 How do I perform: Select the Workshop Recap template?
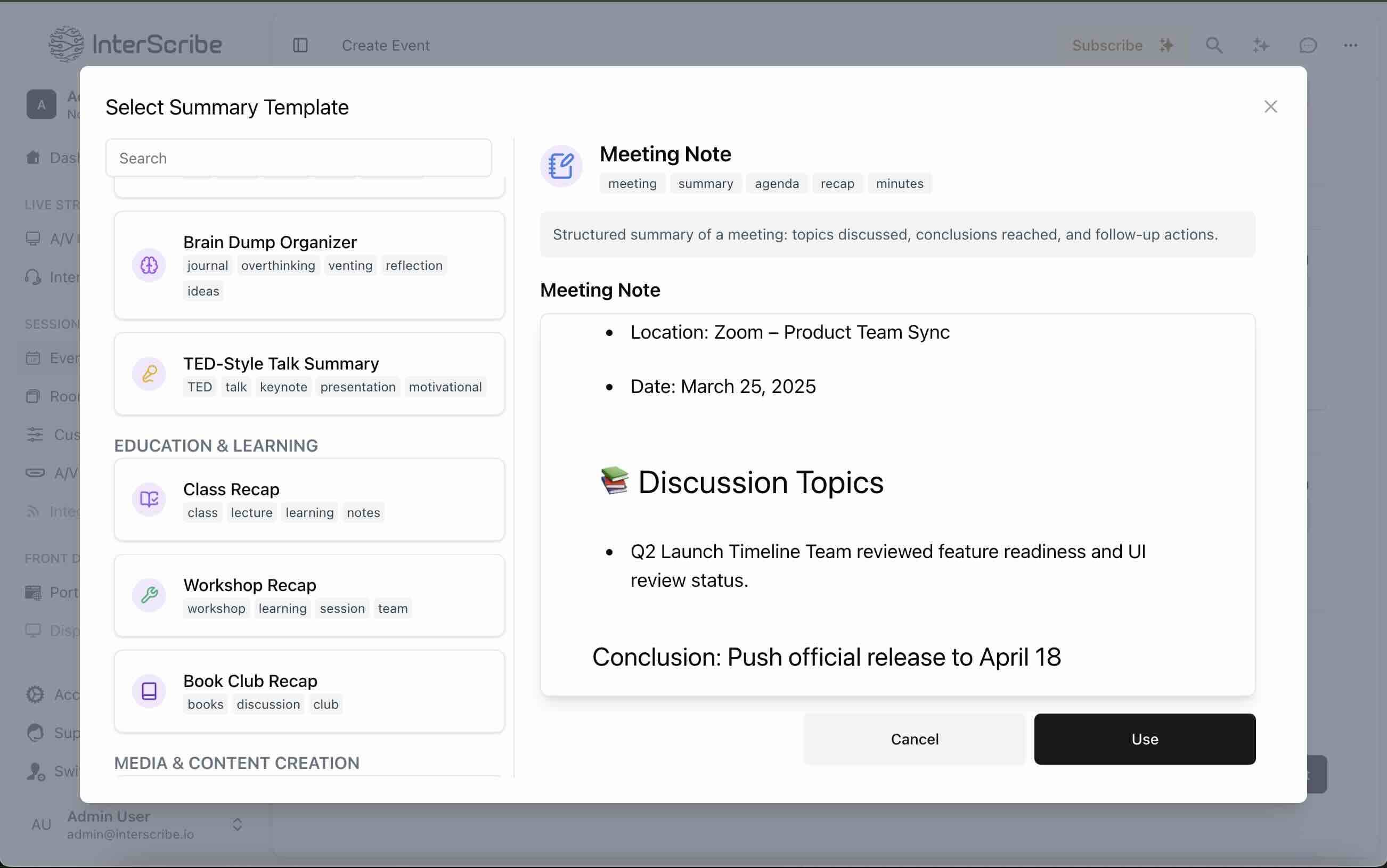(x=310, y=595)
